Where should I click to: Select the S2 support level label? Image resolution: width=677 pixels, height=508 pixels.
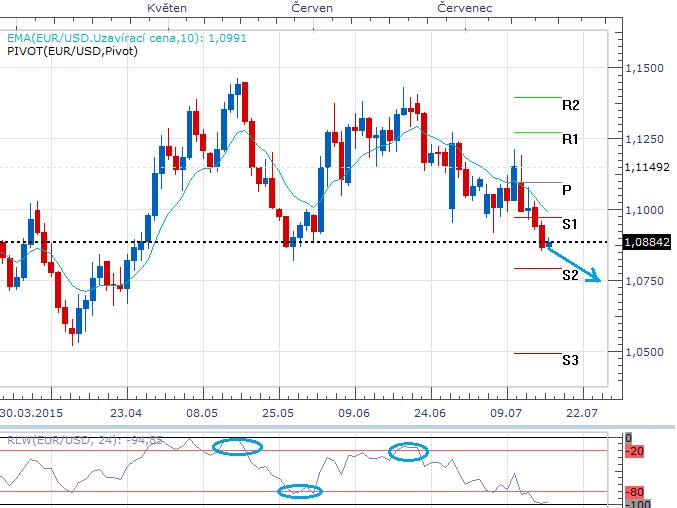click(x=570, y=275)
